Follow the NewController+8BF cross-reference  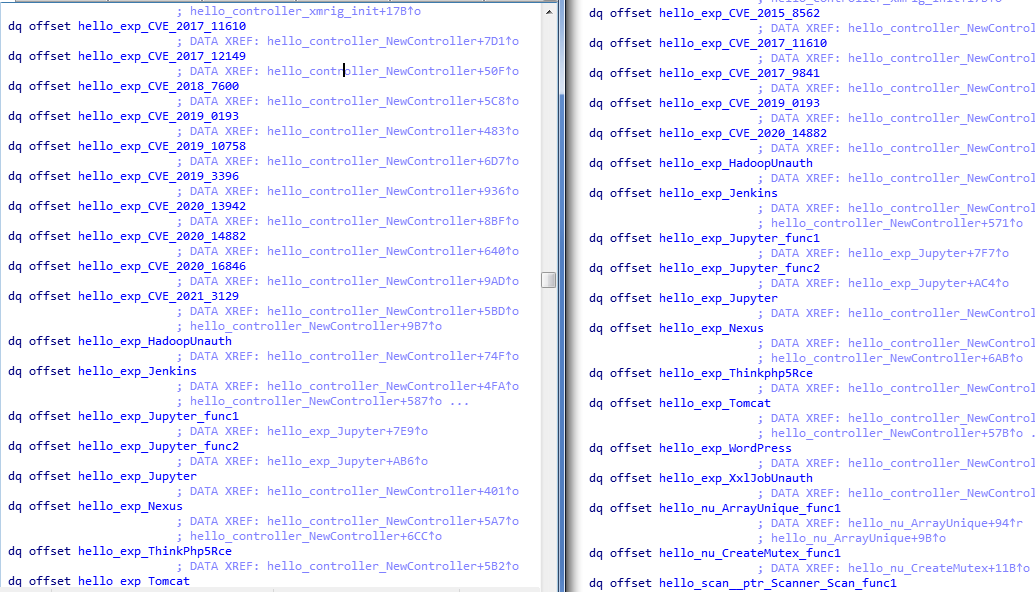click(393, 221)
